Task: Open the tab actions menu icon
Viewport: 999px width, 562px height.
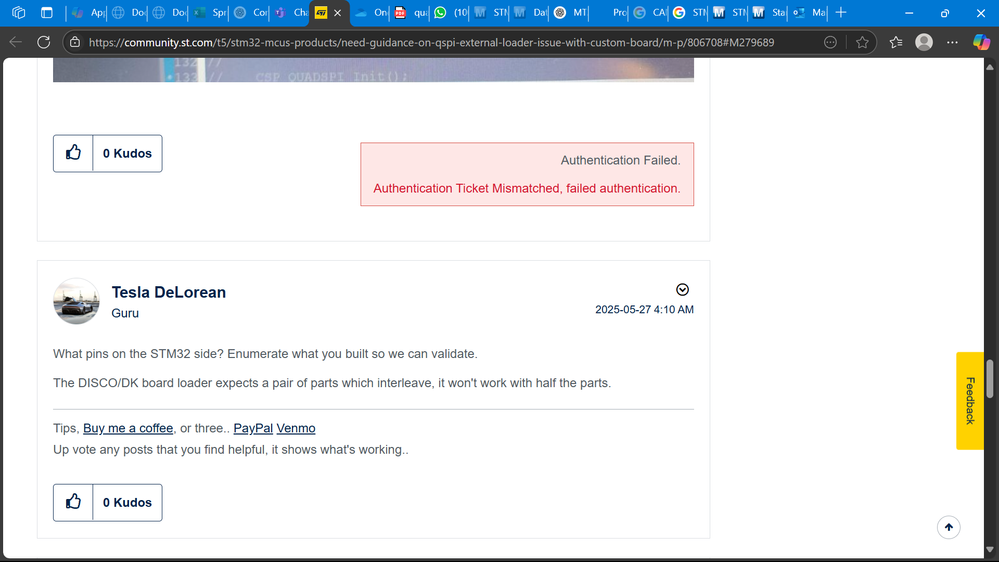Action: tap(47, 13)
